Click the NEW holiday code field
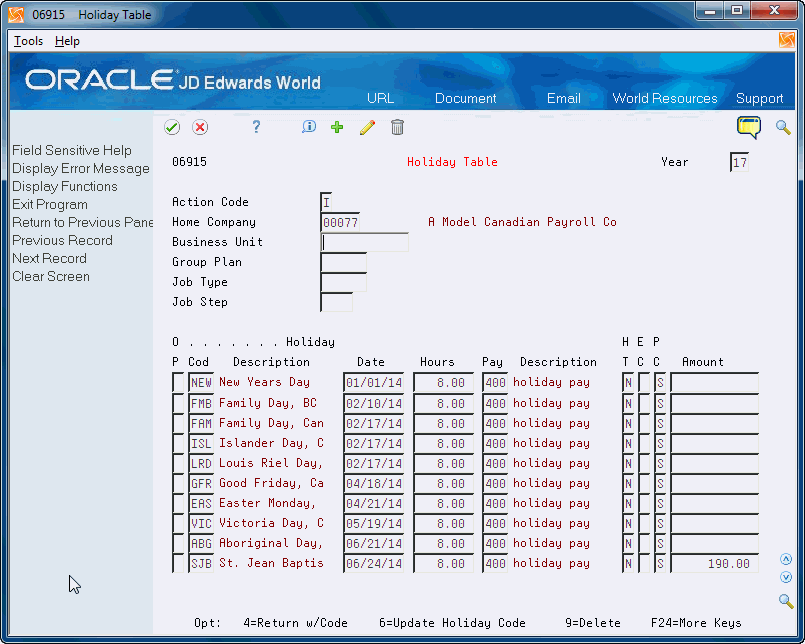805x644 pixels. [x=201, y=383]
